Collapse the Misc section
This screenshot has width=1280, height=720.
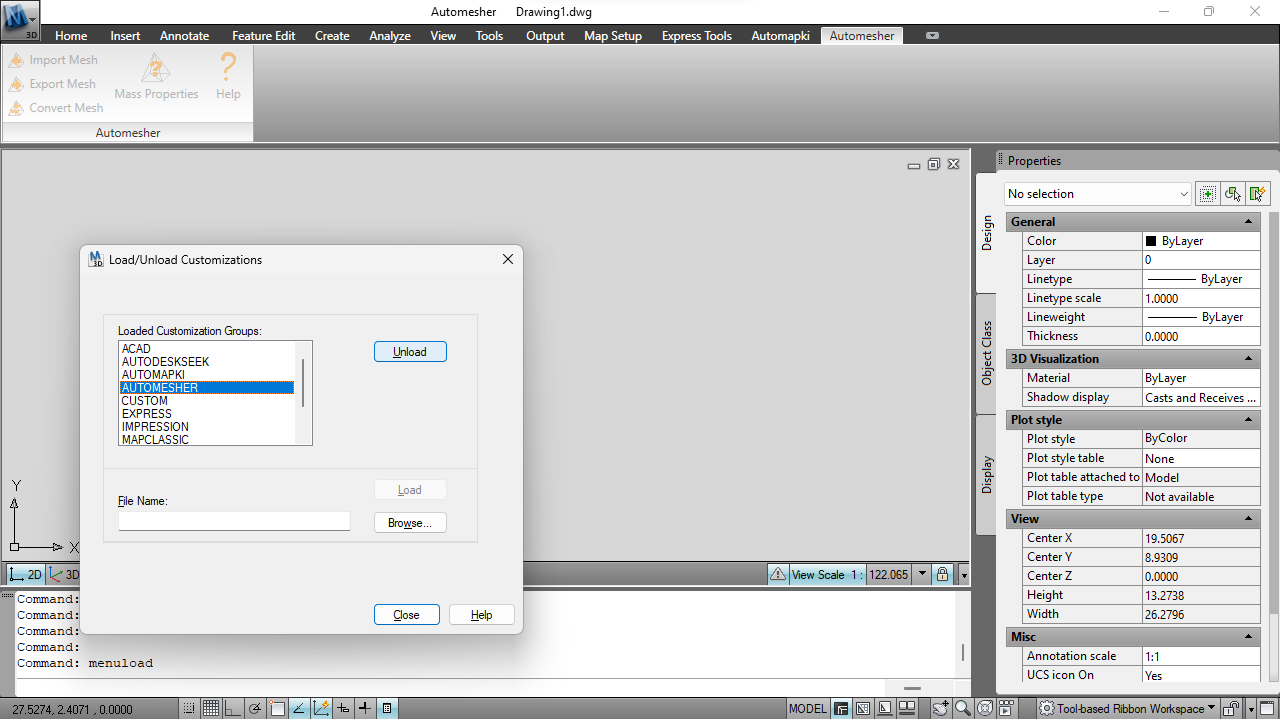click(x=1249, y=637)
